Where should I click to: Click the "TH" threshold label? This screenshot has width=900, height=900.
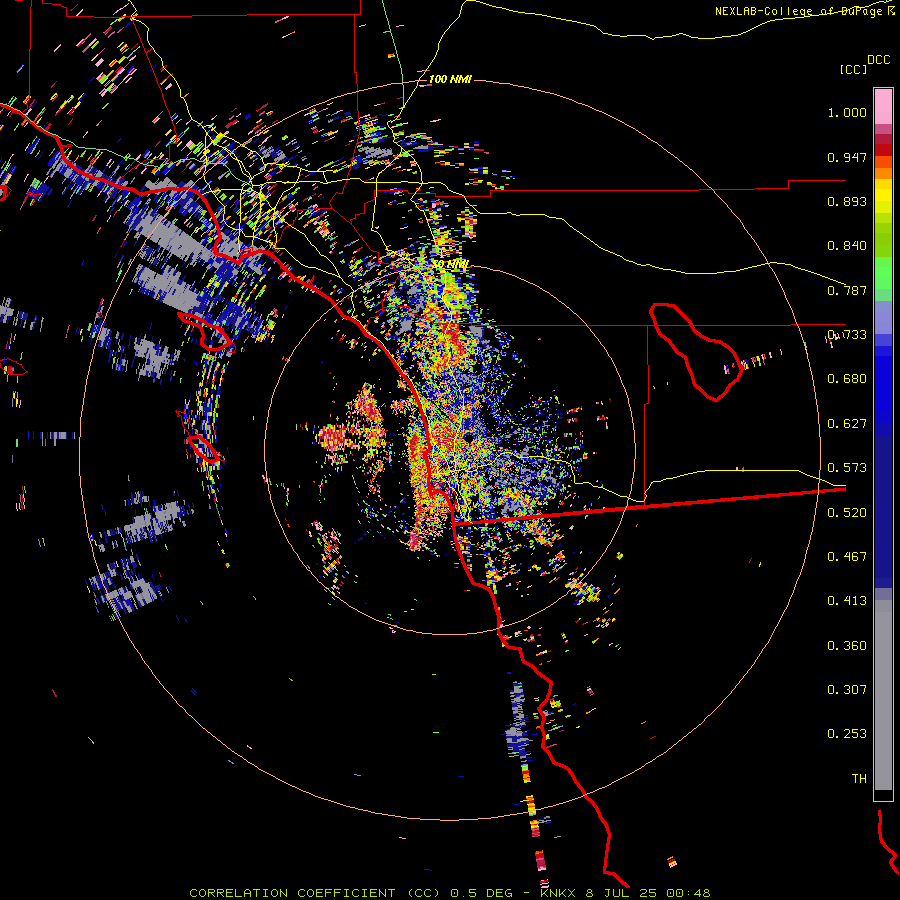859,779
